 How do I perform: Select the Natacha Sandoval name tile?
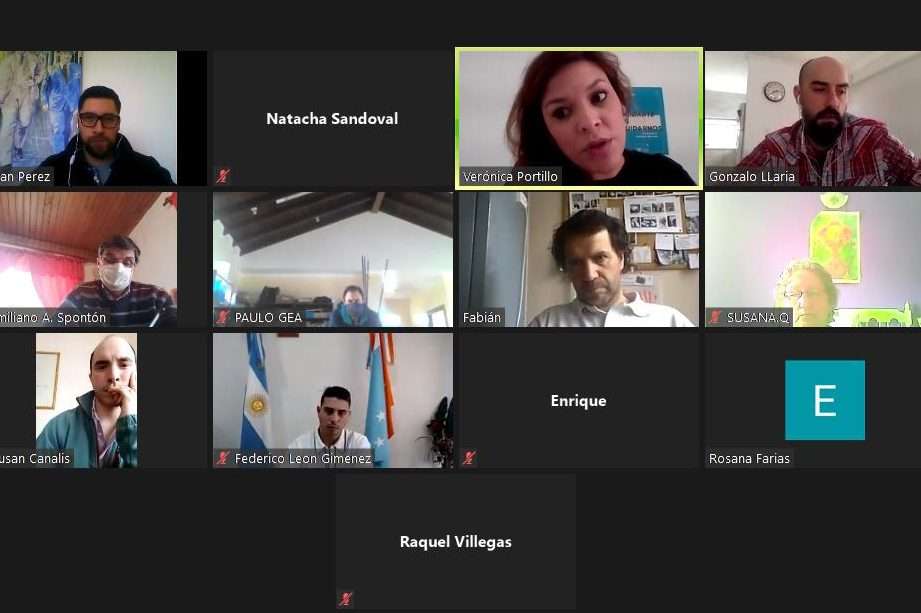pos(332,119)
